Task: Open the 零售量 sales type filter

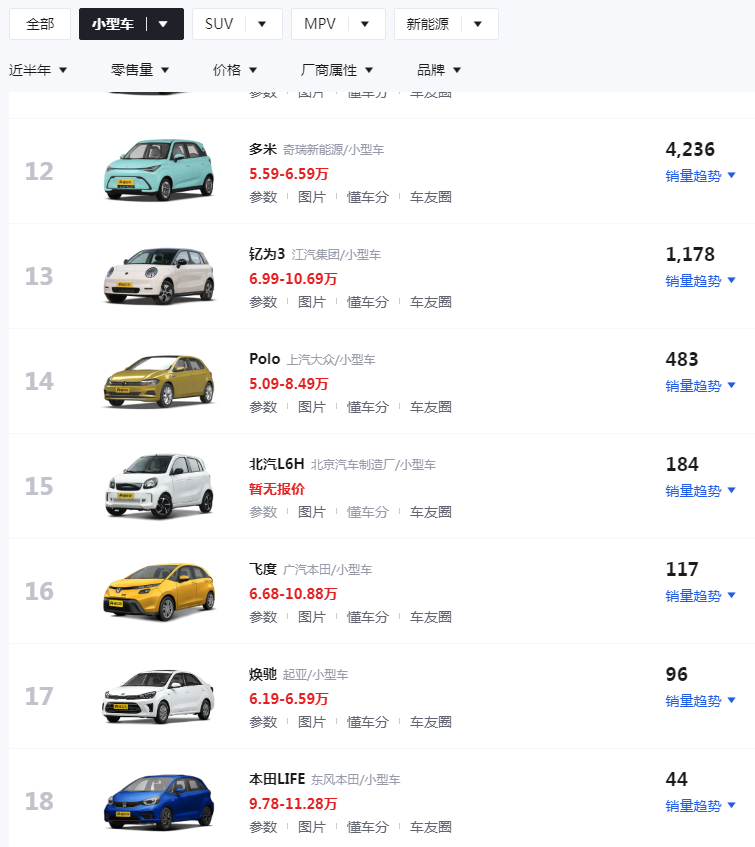Action: pos(140,70)
